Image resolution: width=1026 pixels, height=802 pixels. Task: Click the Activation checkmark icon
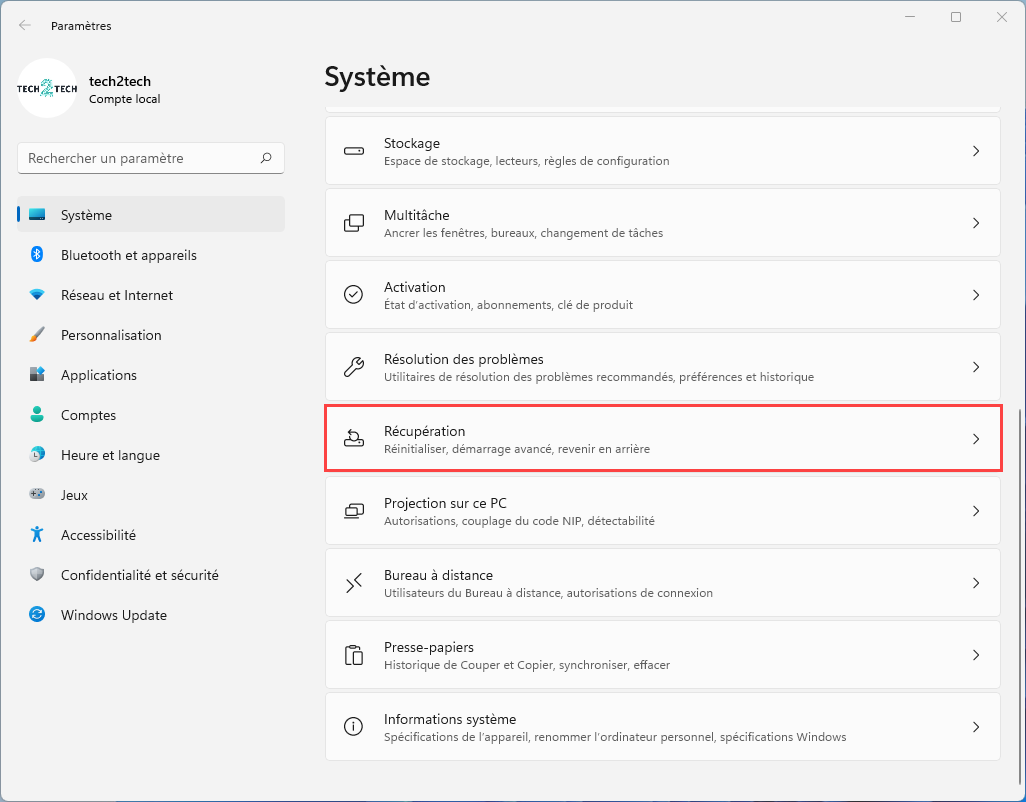click(354, 295)
